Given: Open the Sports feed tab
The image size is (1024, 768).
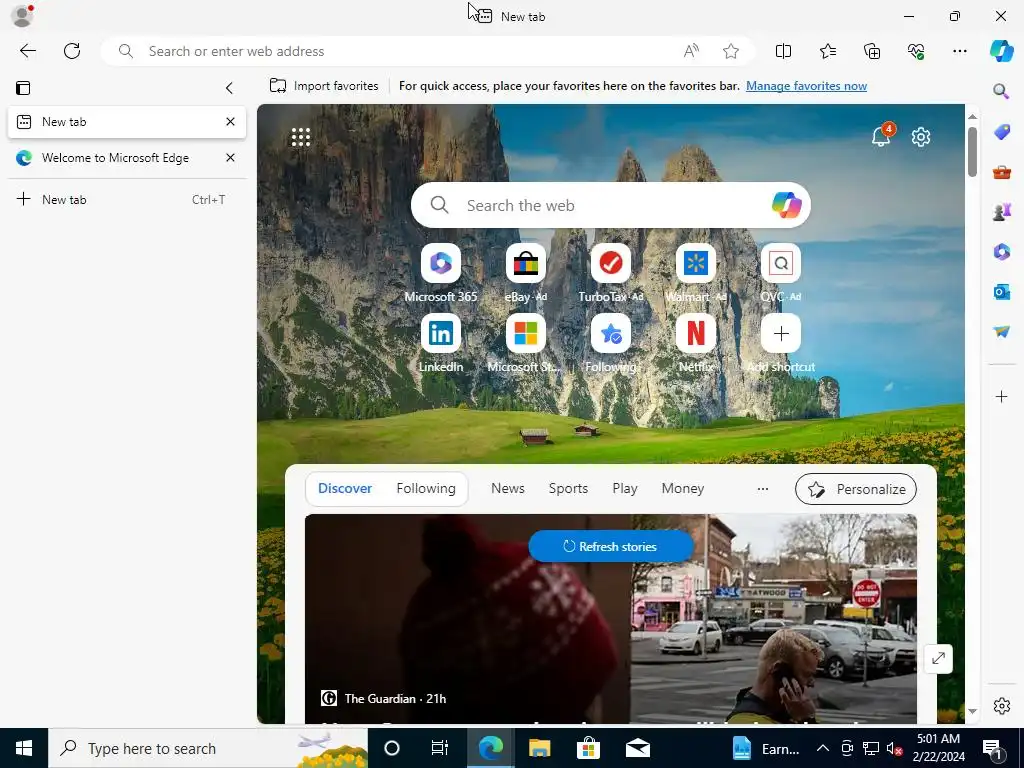Looking at the screenshot, I should [568, 488].
